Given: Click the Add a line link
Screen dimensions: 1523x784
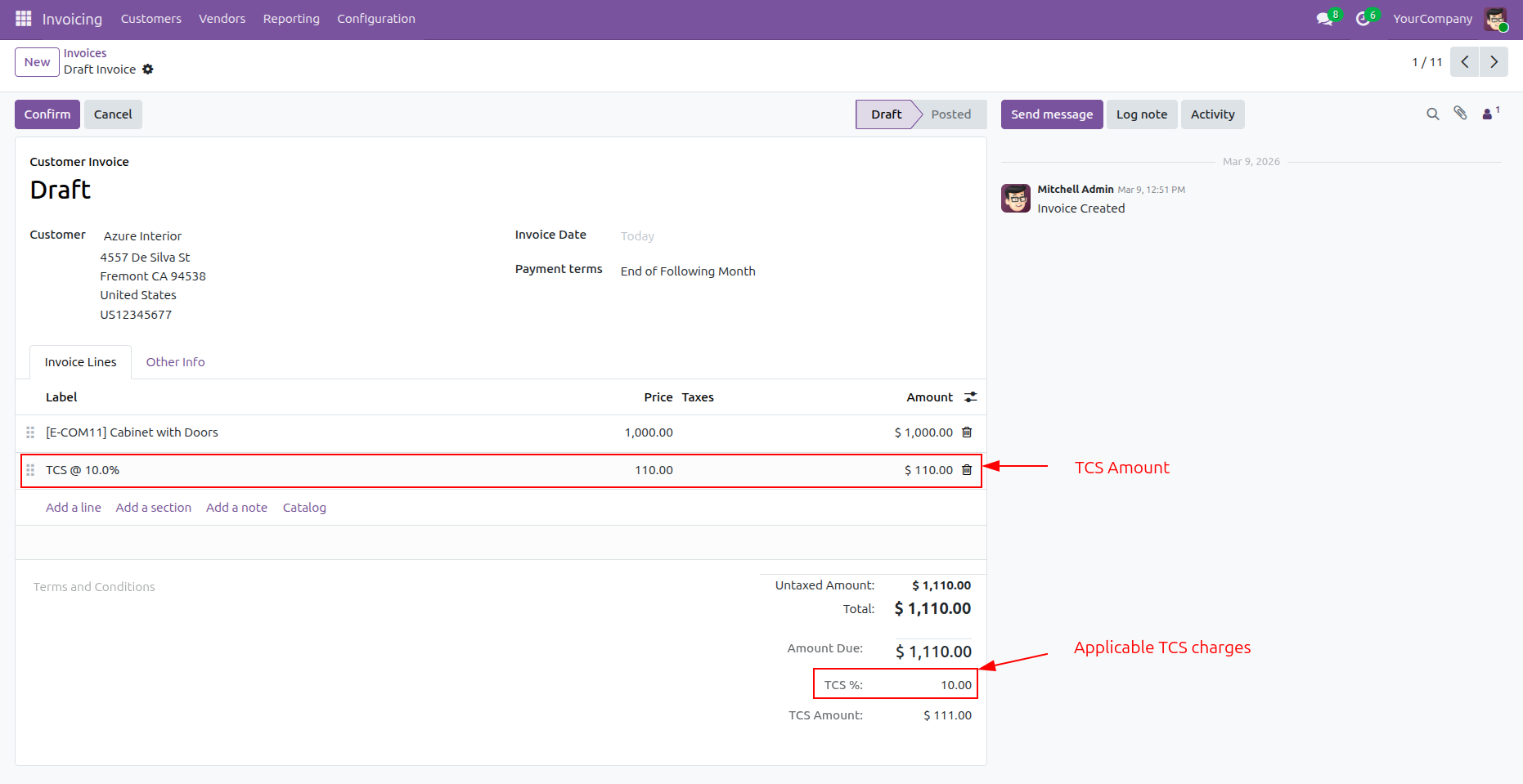Looking at the screenshot, I should (x=74, y=508).
